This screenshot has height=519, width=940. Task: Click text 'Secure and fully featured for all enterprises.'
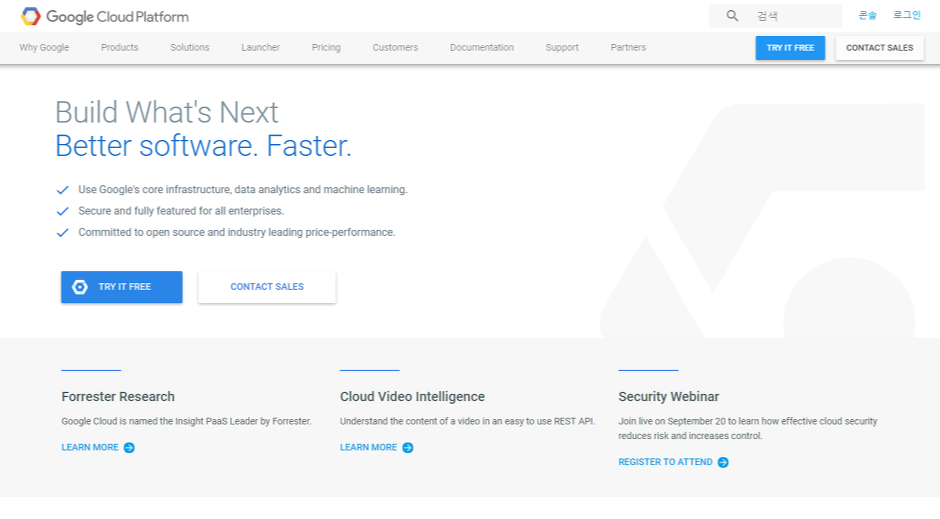[181, 211]
